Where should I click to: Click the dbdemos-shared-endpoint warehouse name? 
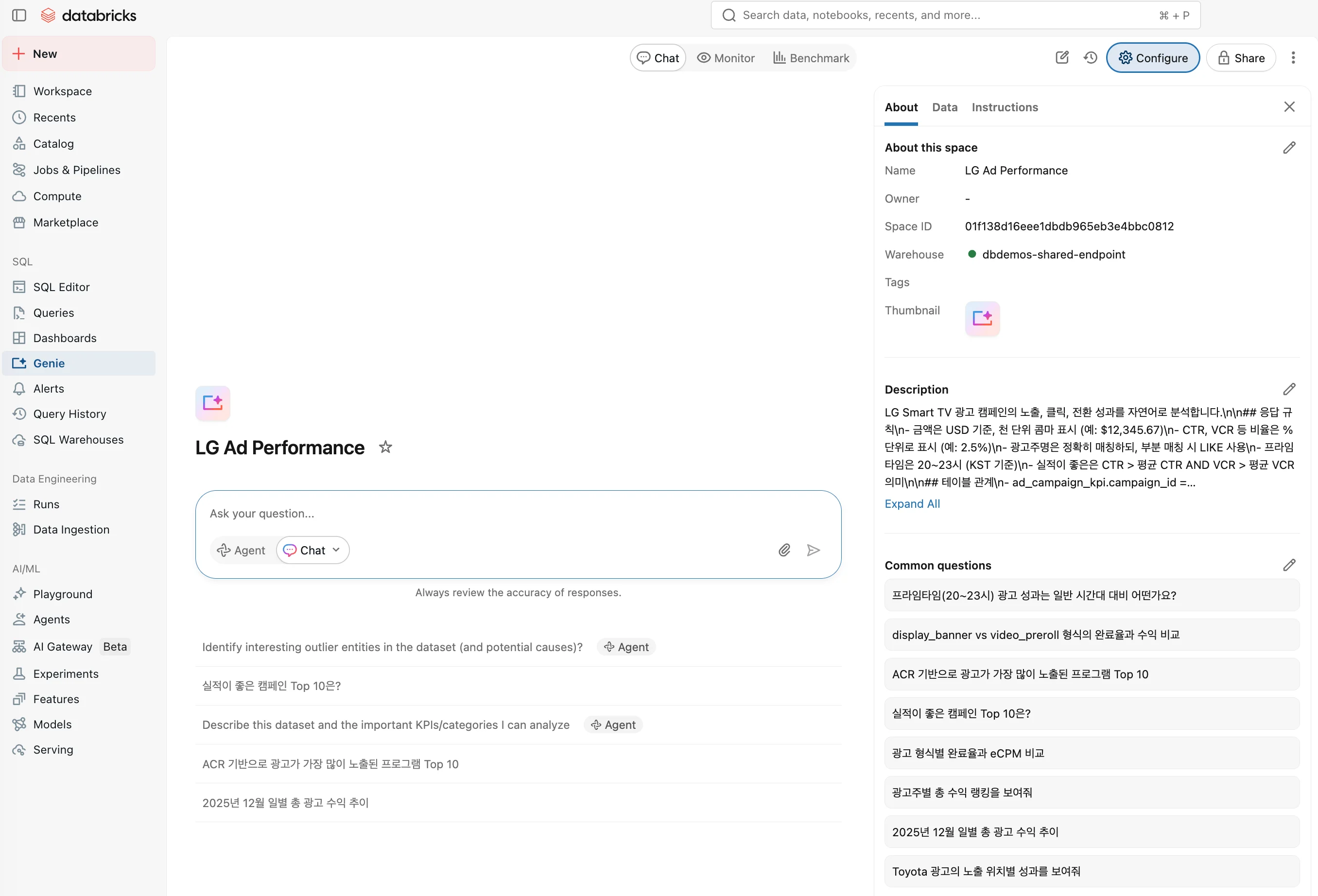pos(1053,254)
